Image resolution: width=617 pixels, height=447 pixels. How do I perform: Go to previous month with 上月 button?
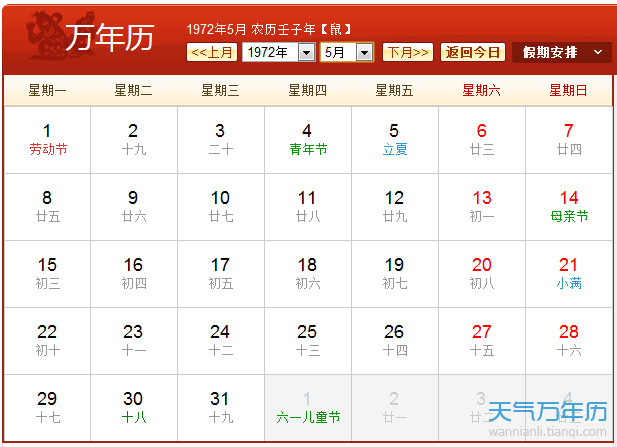point(212,52)
